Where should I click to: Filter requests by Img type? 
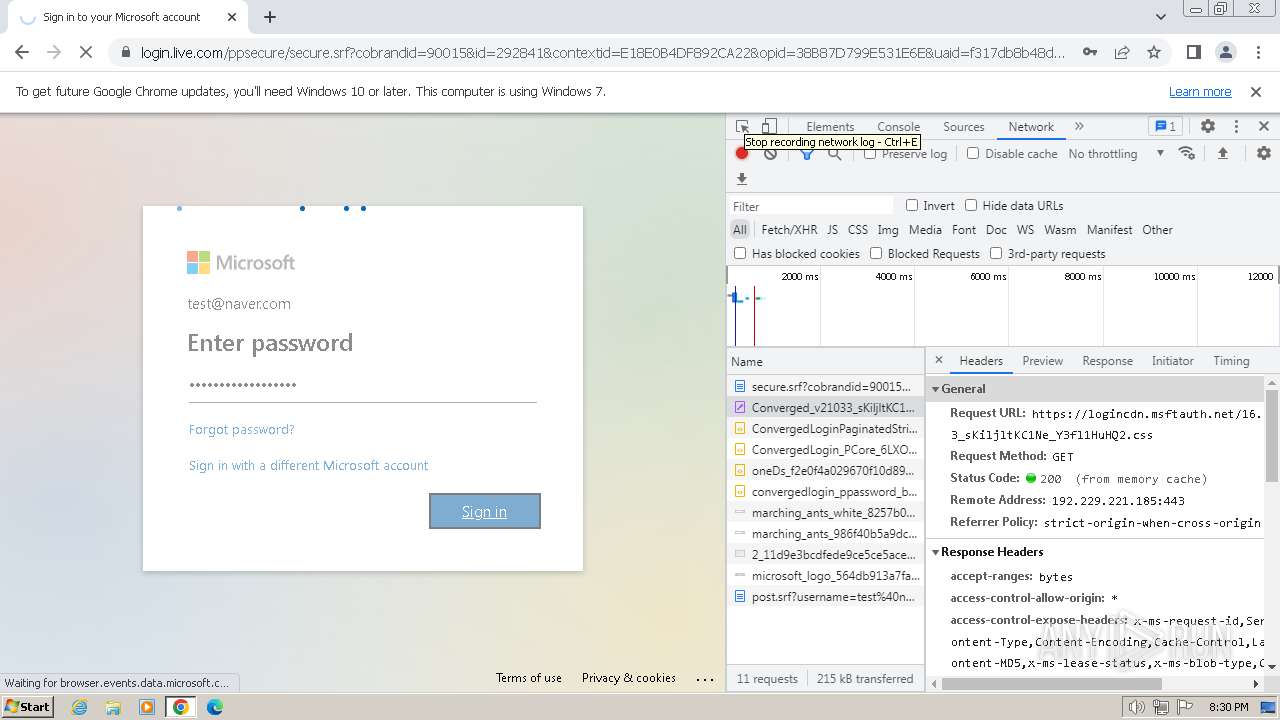(x=888, y=230)
